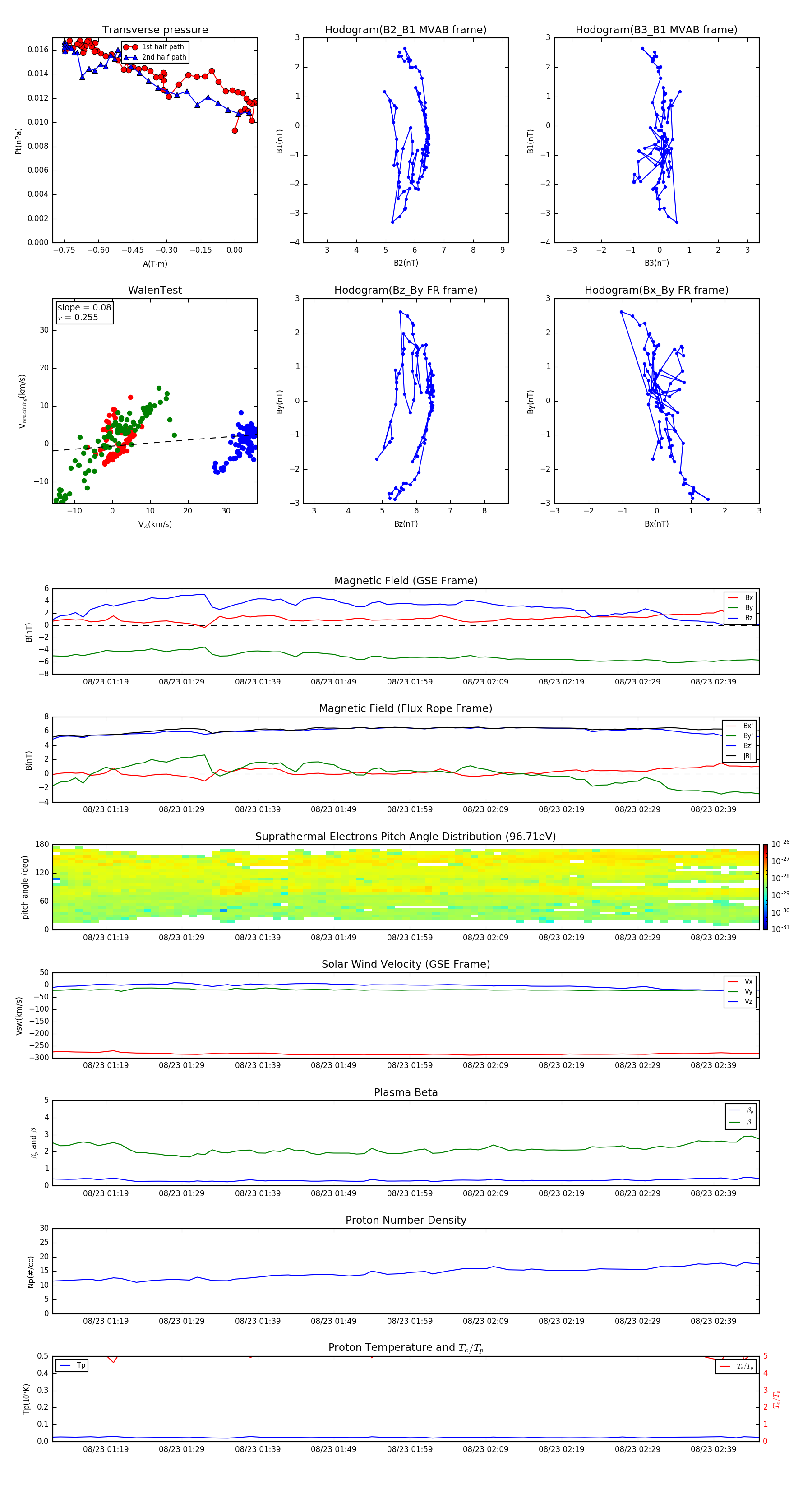812x1489 pixels.
Task: Click the 'Bz(nT)' axis label
Action: [x=406, y=524]
